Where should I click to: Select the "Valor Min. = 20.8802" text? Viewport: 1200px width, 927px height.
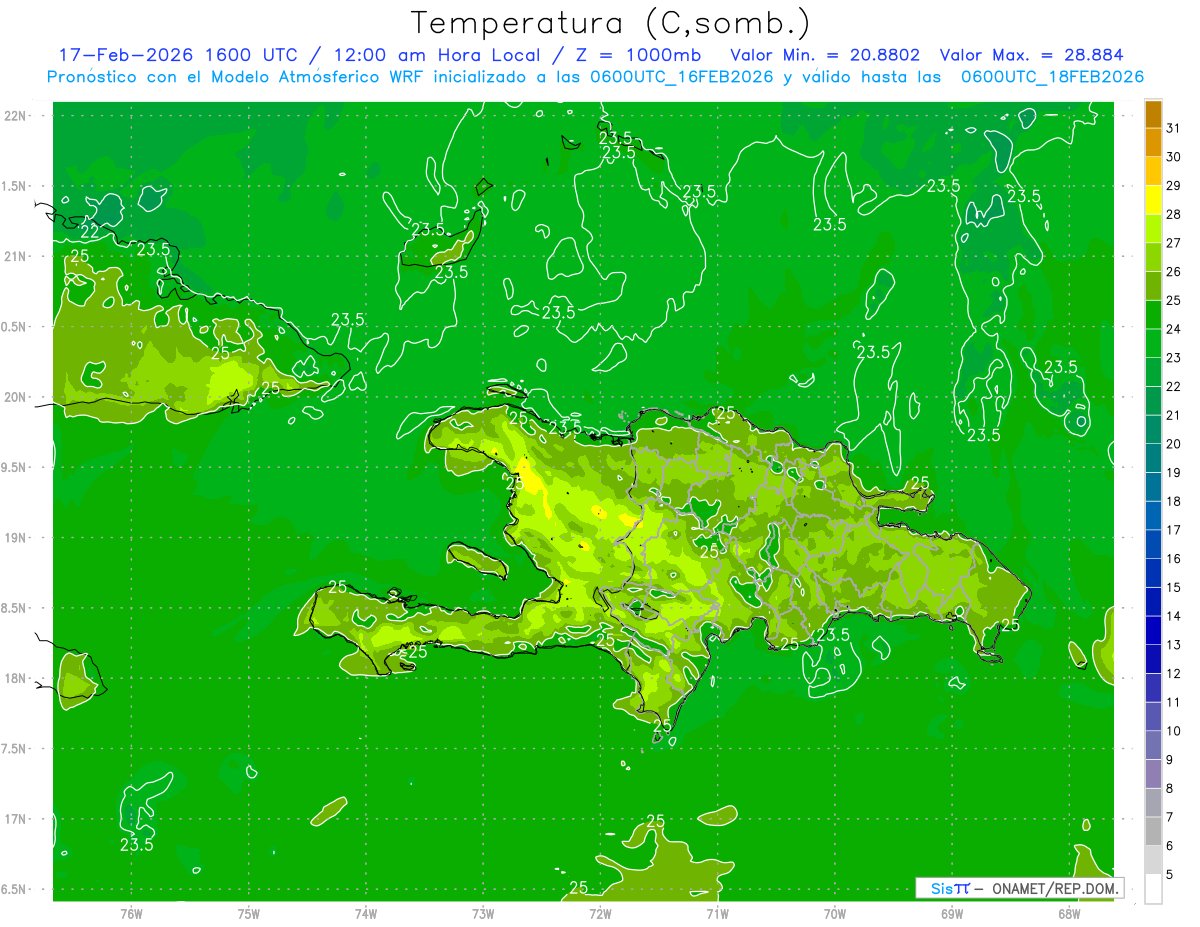pyautogui.click(x=825, y=54)
